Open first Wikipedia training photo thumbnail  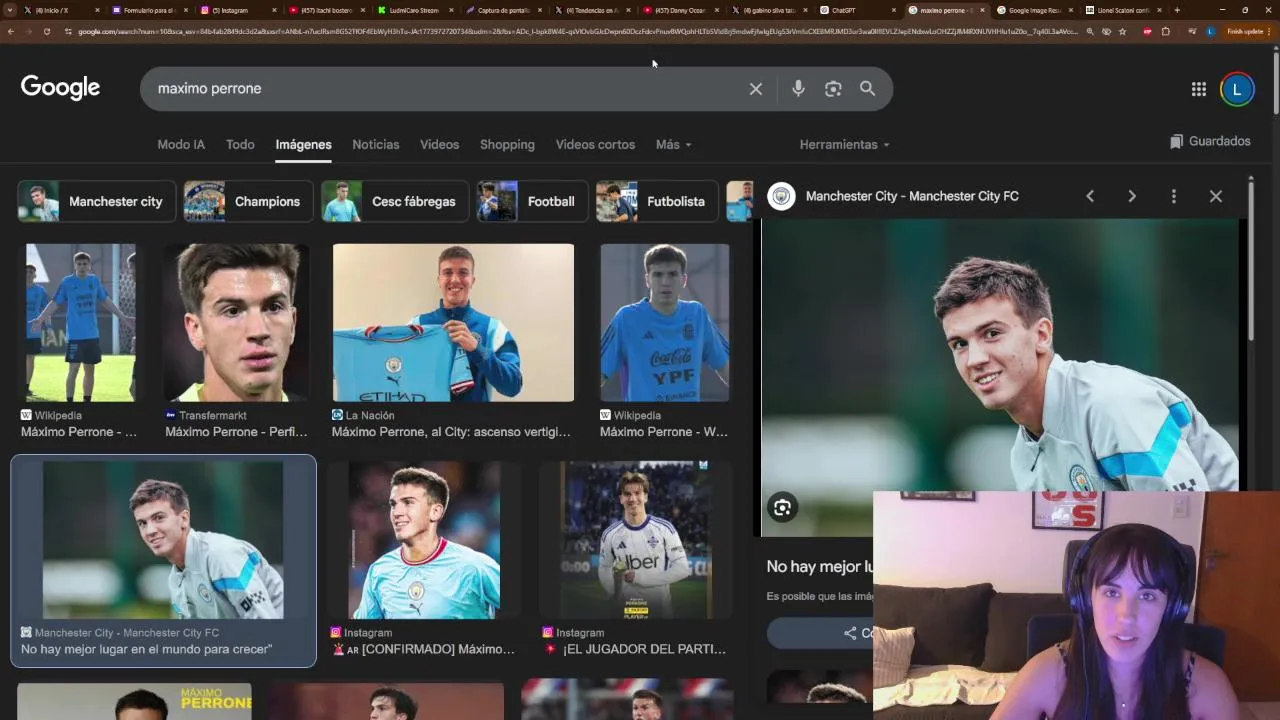point(81,323)
